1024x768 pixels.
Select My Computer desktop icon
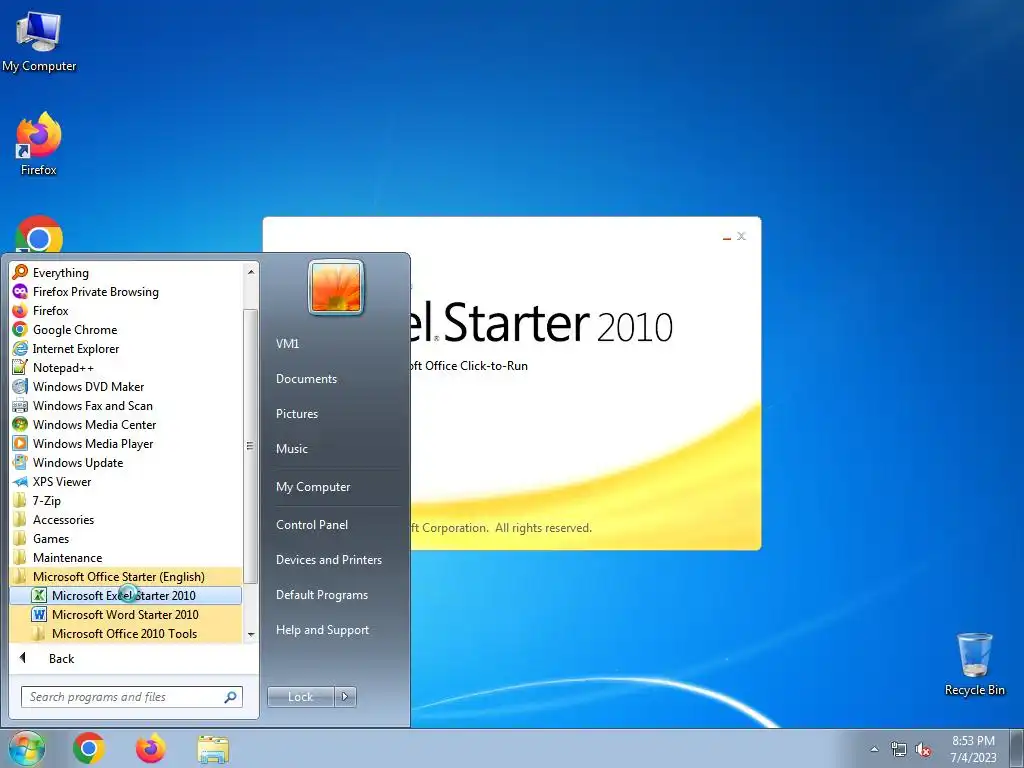(39, 42)
